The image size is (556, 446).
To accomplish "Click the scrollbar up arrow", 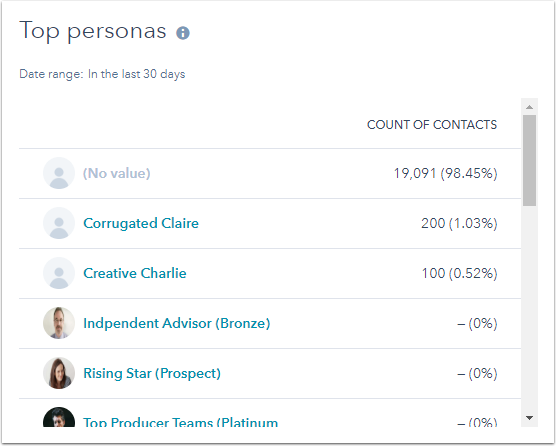I will (x=529, y=107).
